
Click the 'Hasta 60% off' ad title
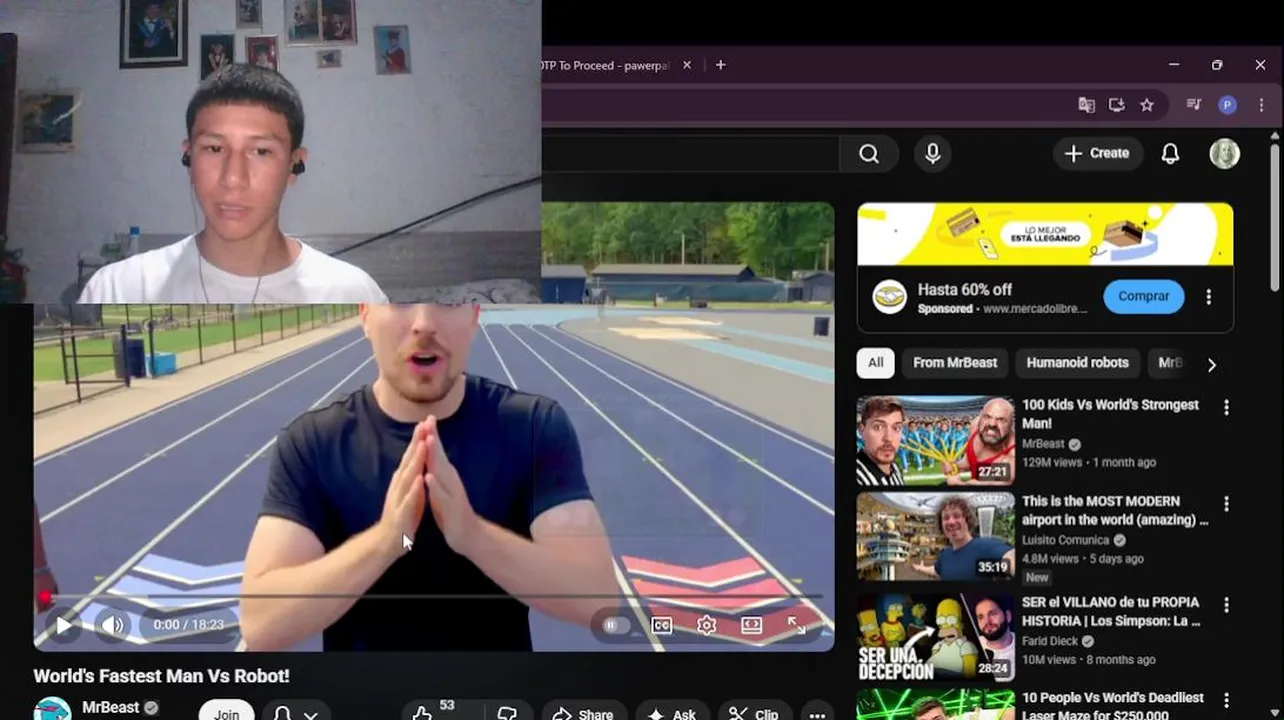click(x=965, y=290)
